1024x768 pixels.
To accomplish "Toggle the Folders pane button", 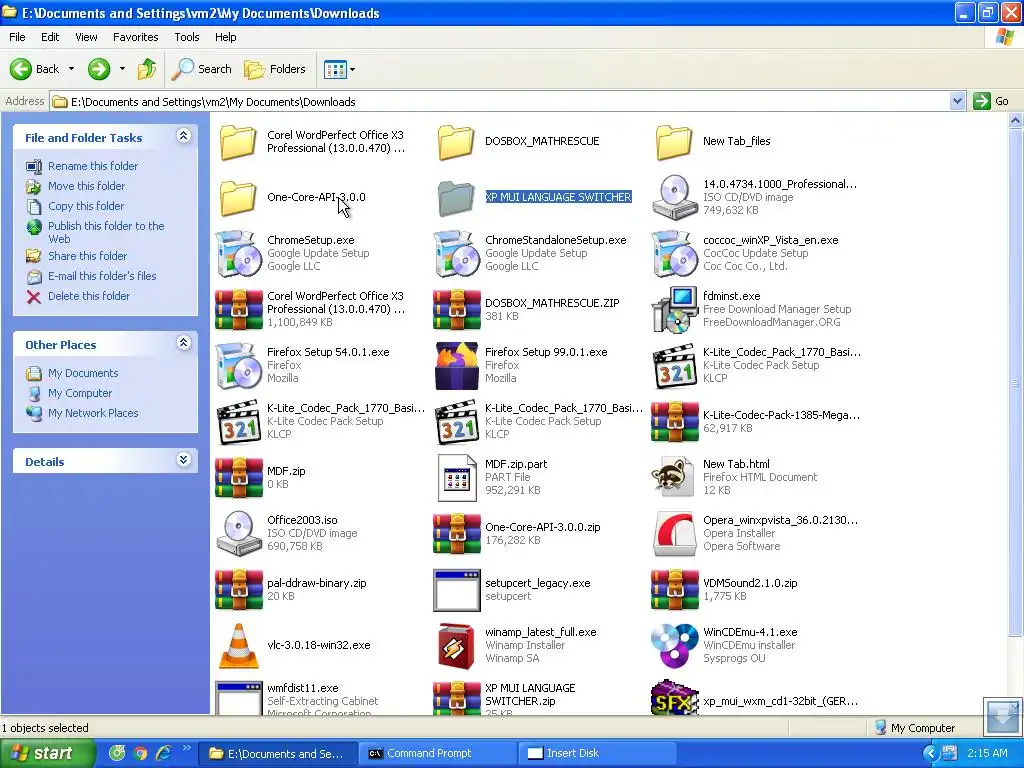I will tap(274, 69).
